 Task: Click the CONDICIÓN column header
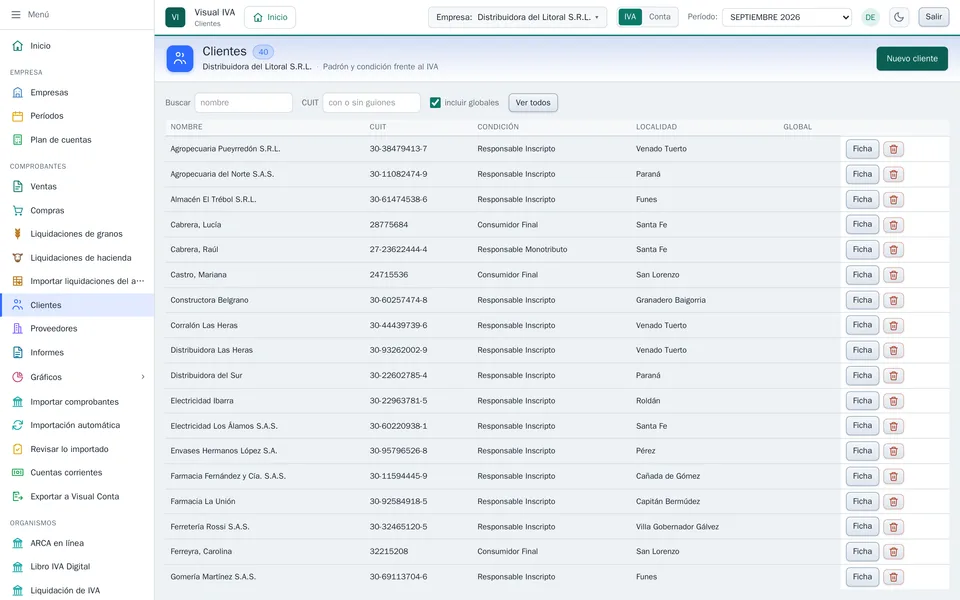click(x=498, y=127)
